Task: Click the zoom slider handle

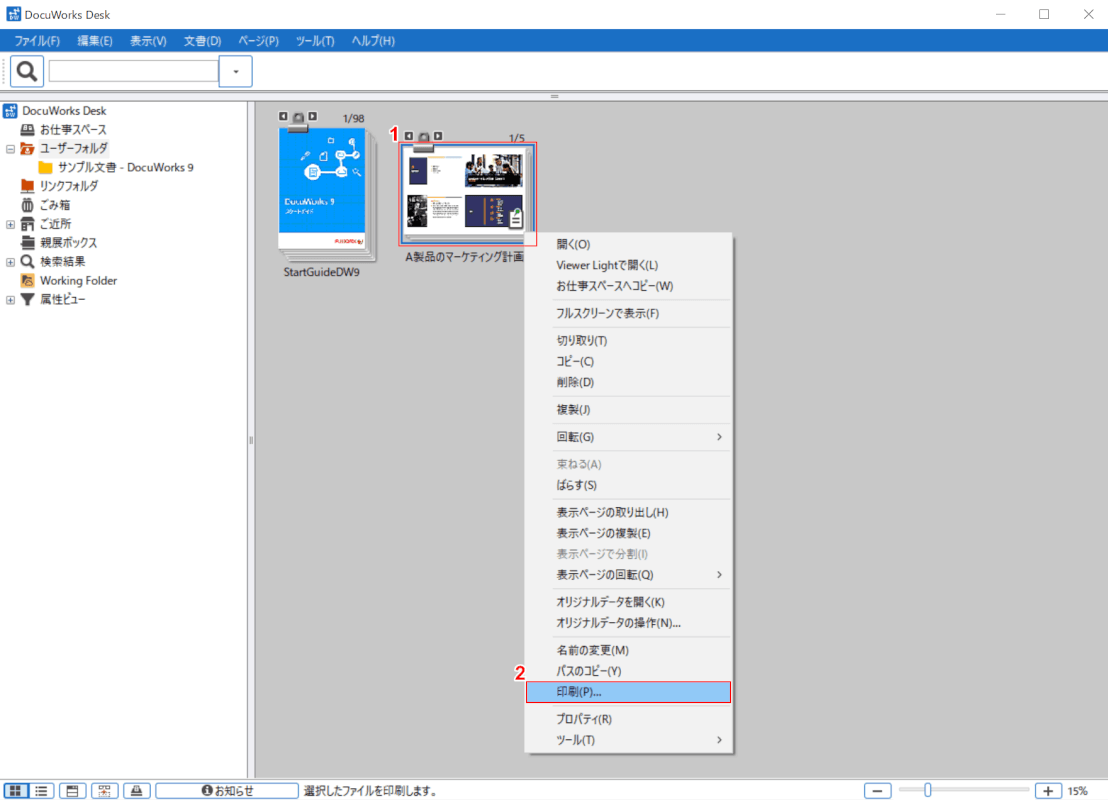Action: [x=928, y=790]
